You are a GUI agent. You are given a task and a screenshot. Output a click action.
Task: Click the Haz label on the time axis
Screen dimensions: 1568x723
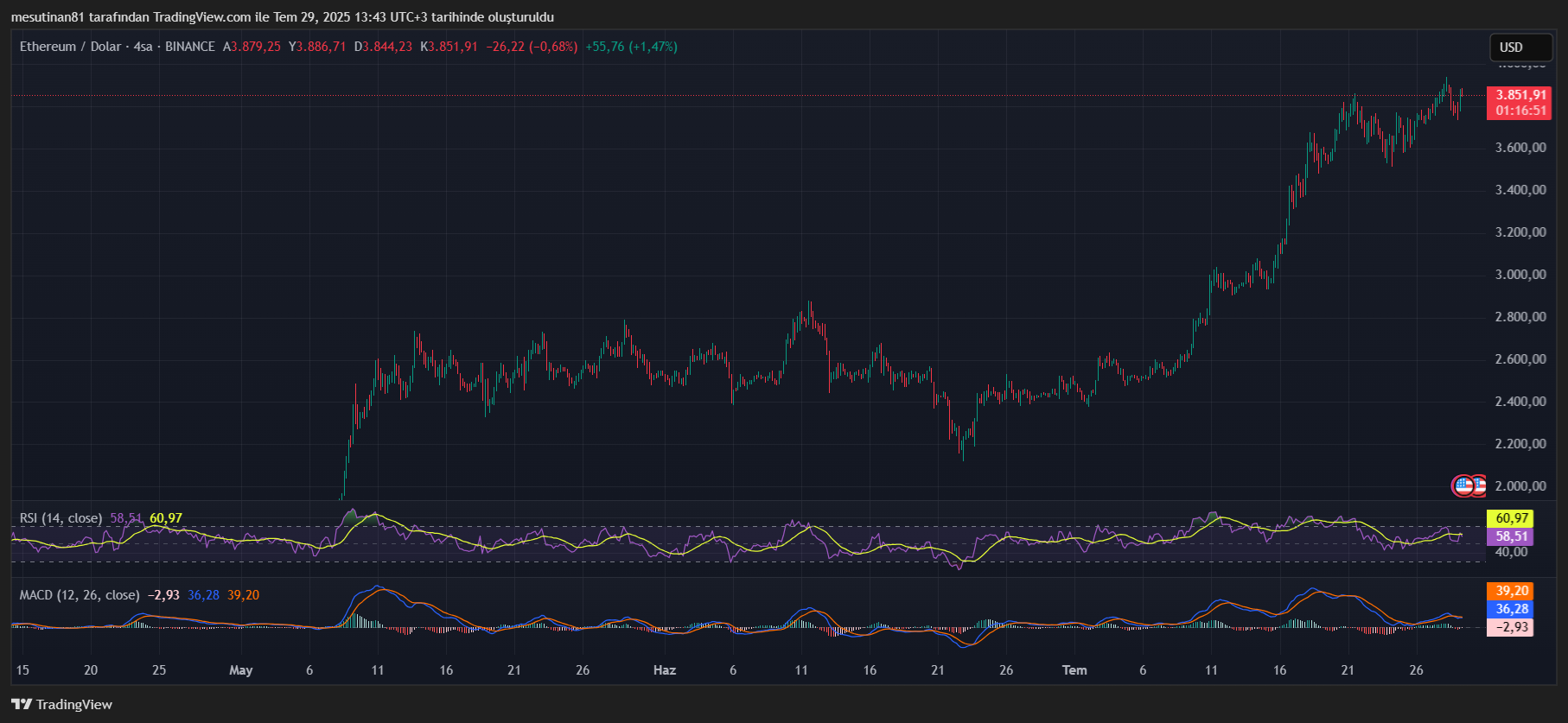[x=665, y=670]
